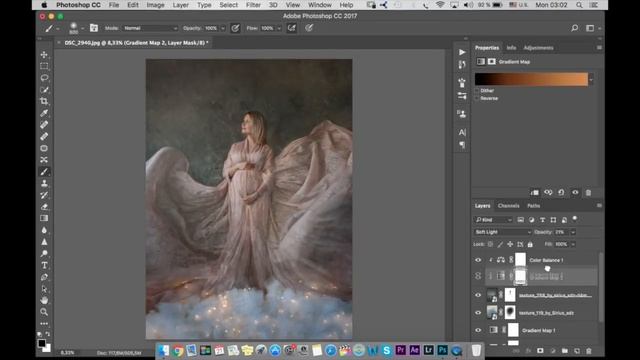The image size is (640, 360).
Task: Select the Zoom tool
Action: click(44, 312)
